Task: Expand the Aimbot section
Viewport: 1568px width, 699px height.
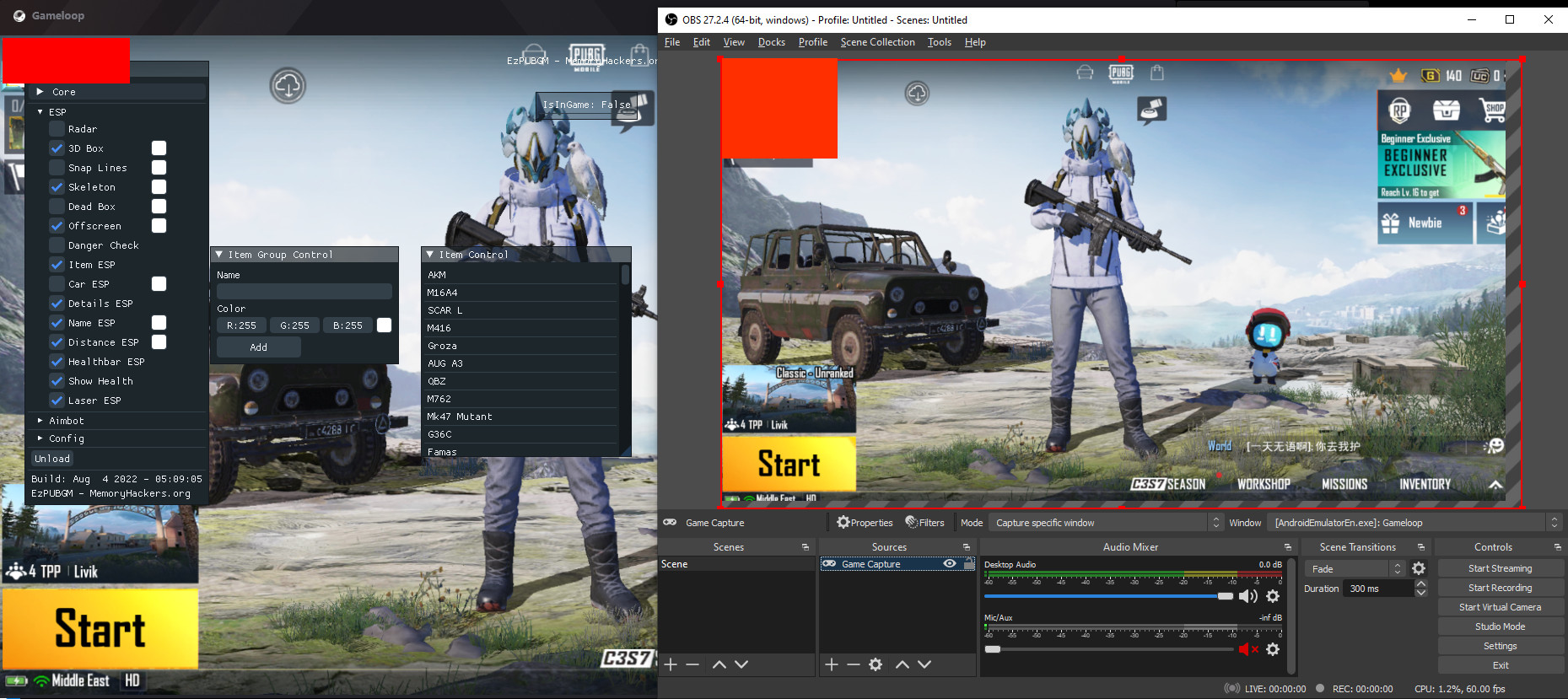Action: 40,420
